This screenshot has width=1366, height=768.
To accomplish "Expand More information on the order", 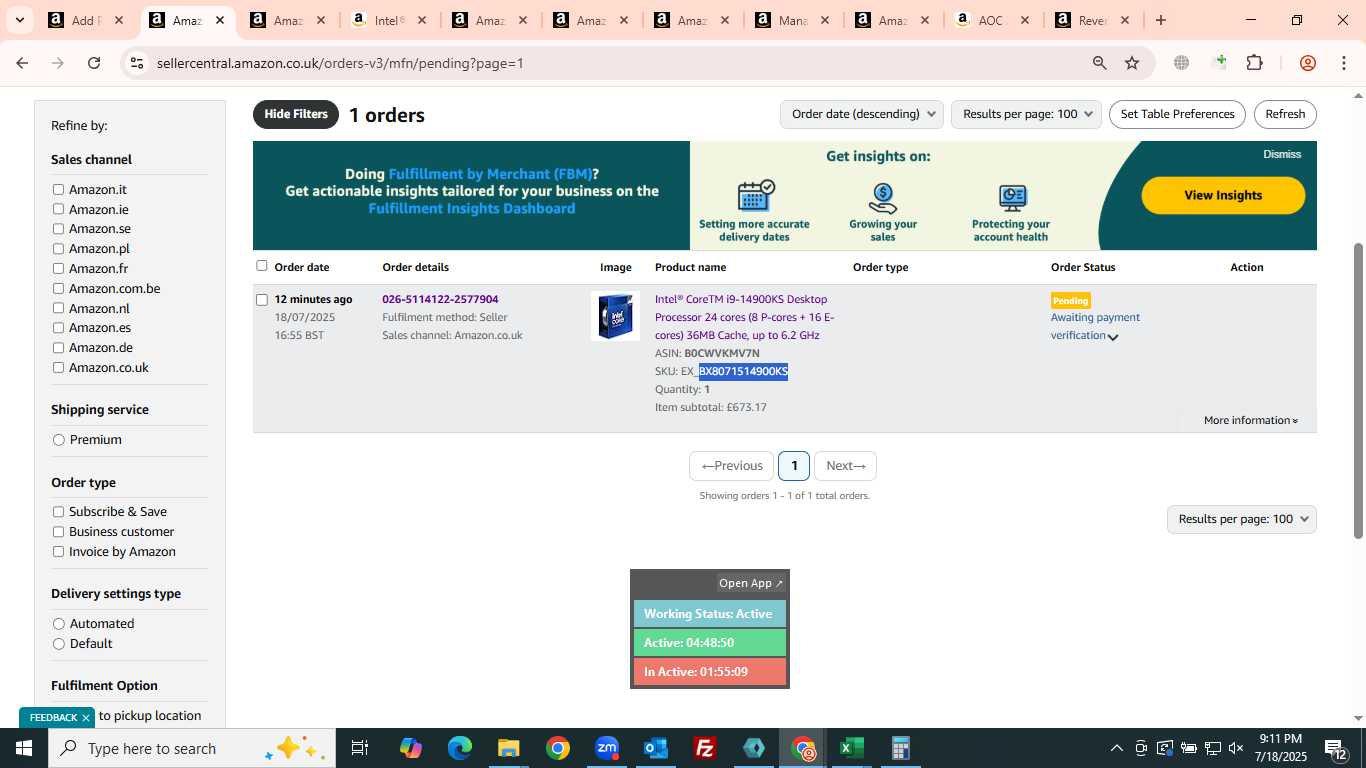I will point(1251,420).
